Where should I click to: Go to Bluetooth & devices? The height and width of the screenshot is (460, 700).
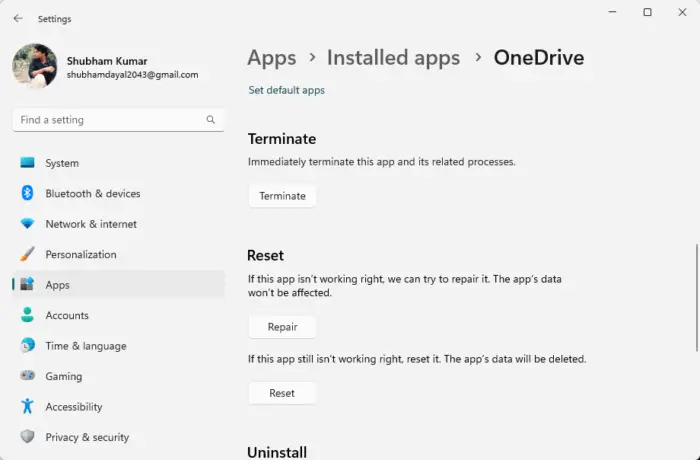pyautogui.click(x=118, y=193)
